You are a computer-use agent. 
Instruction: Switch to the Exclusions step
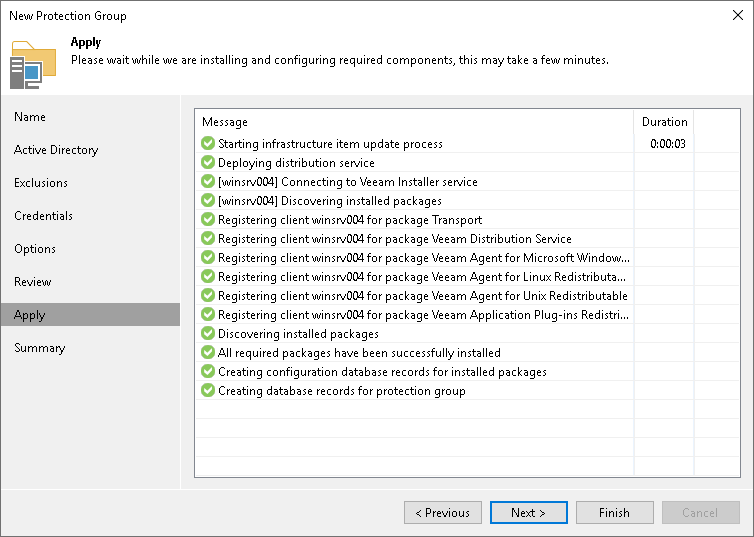point(41,183)
